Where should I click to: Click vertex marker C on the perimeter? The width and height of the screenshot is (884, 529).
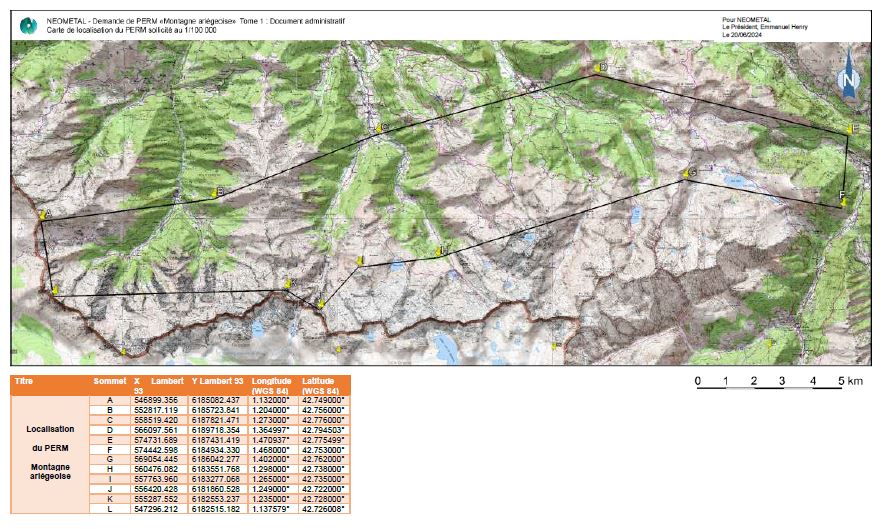click(x=380, y=127)
